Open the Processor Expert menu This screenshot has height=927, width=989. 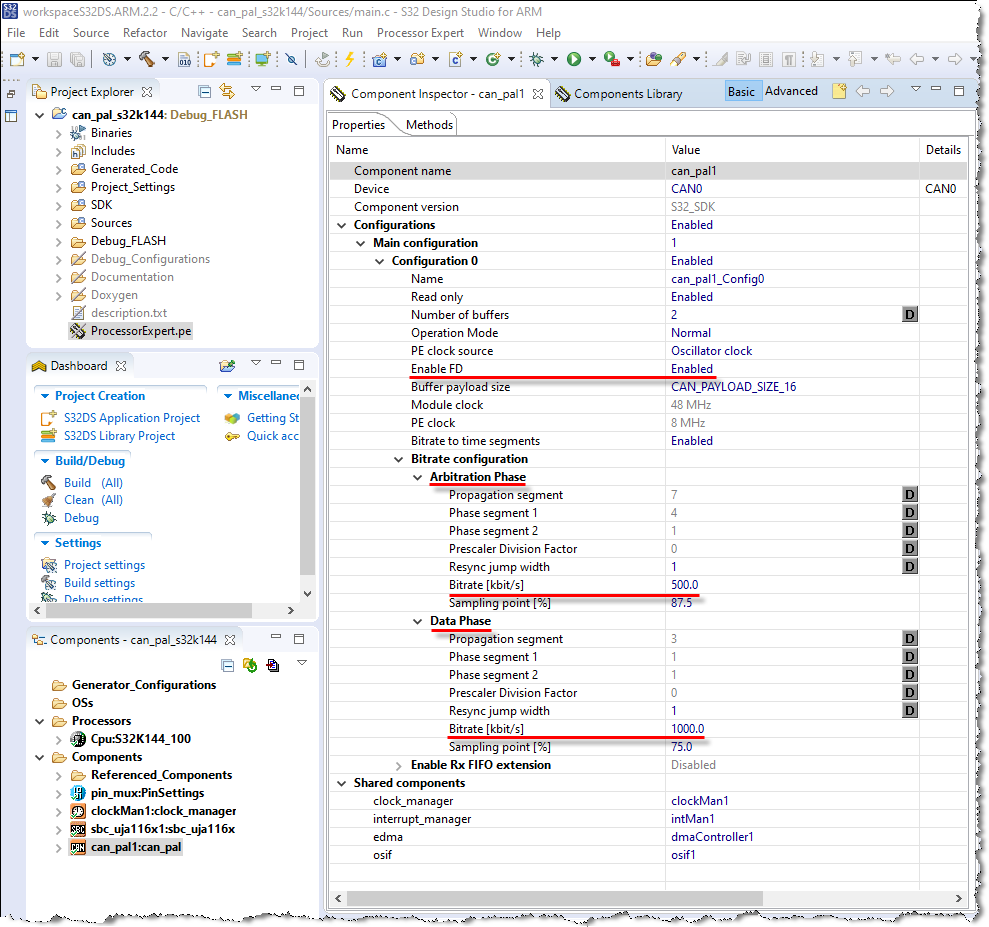click(x=420, y=33)
